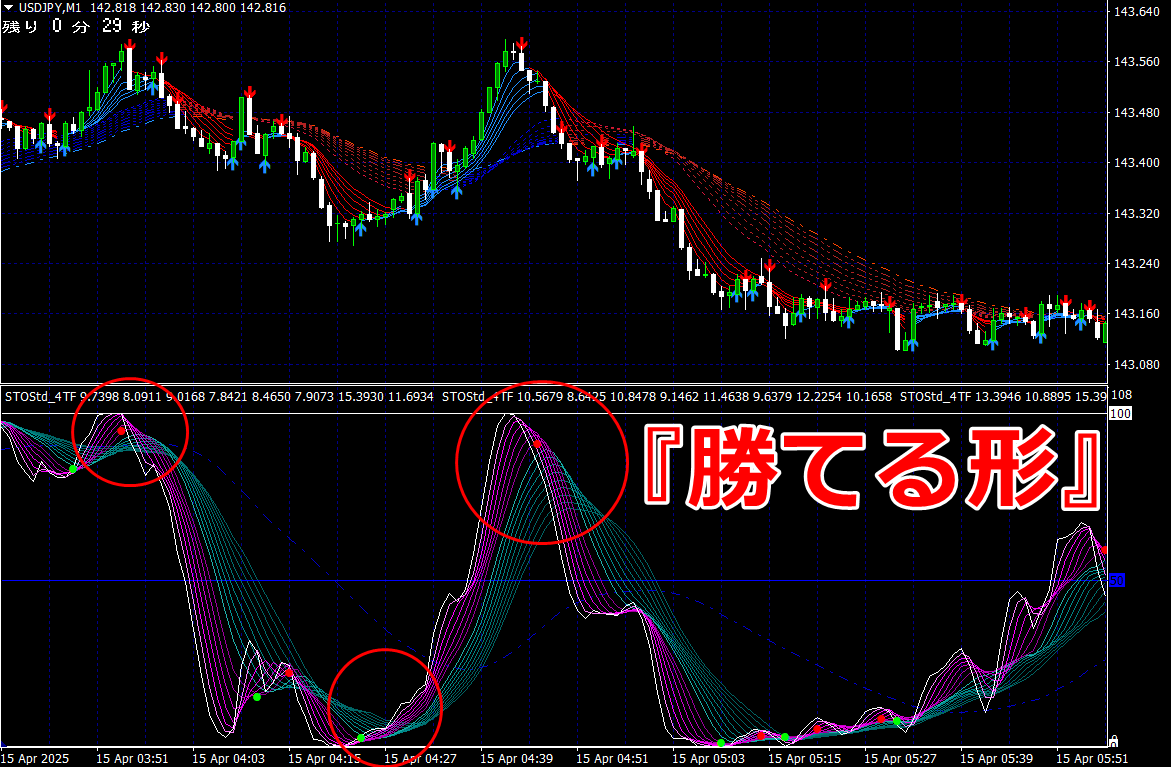Viewport: 1171px width, 767px height.
Task: Click the 15 Apr 05:15 time label
Action: [x=804, y=759]
